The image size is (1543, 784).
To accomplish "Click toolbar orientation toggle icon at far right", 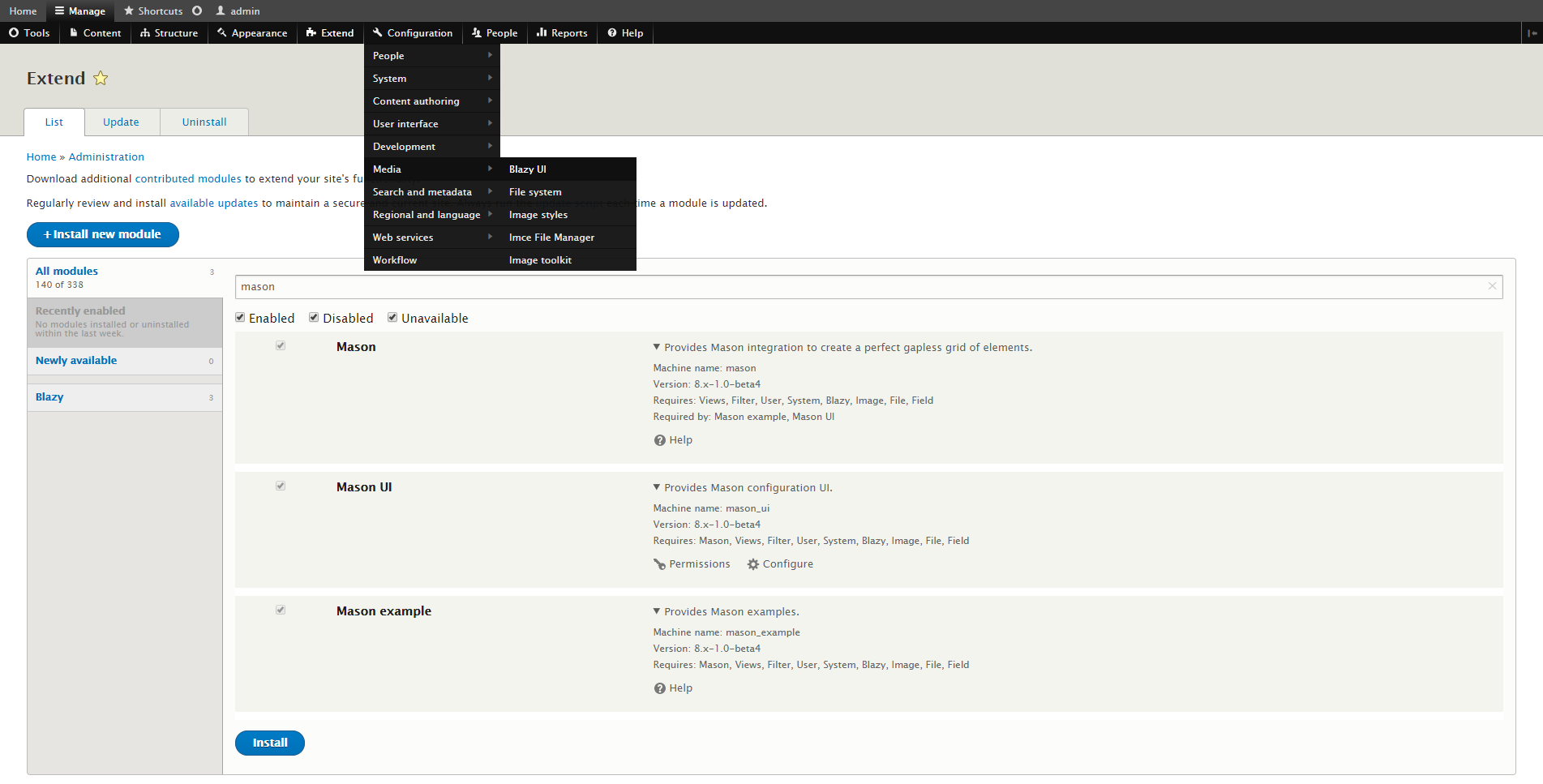I will click(1532, 33).
